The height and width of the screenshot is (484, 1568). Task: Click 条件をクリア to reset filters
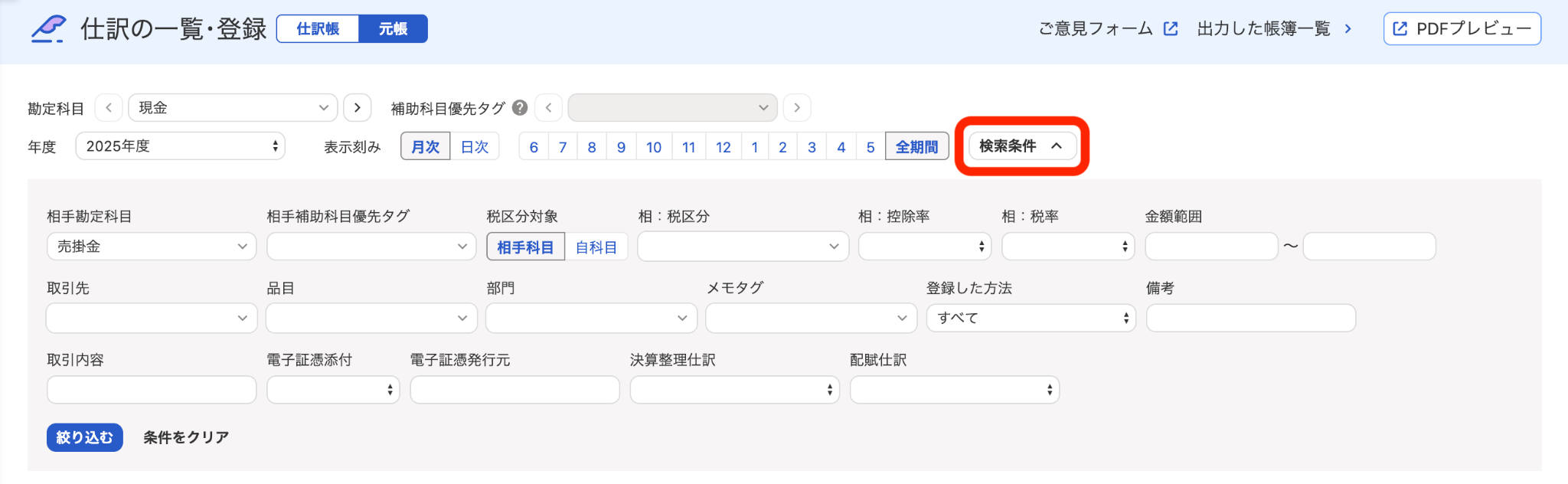pyautogui.click(x=186, y=437)
